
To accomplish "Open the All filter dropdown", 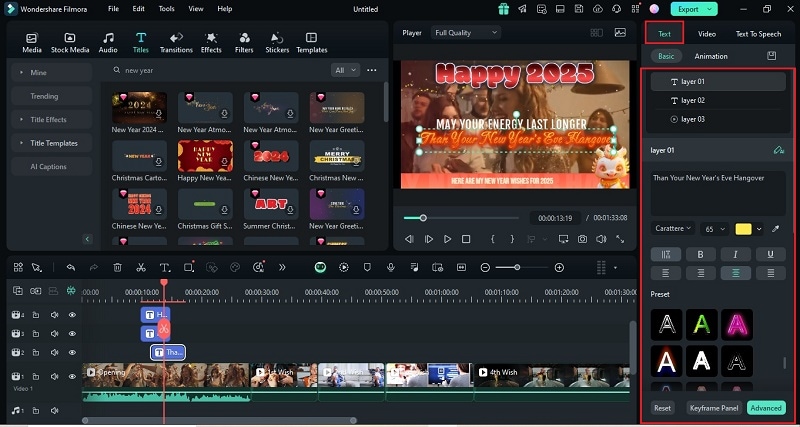I will pyautogui.click(x=345, y=70).
